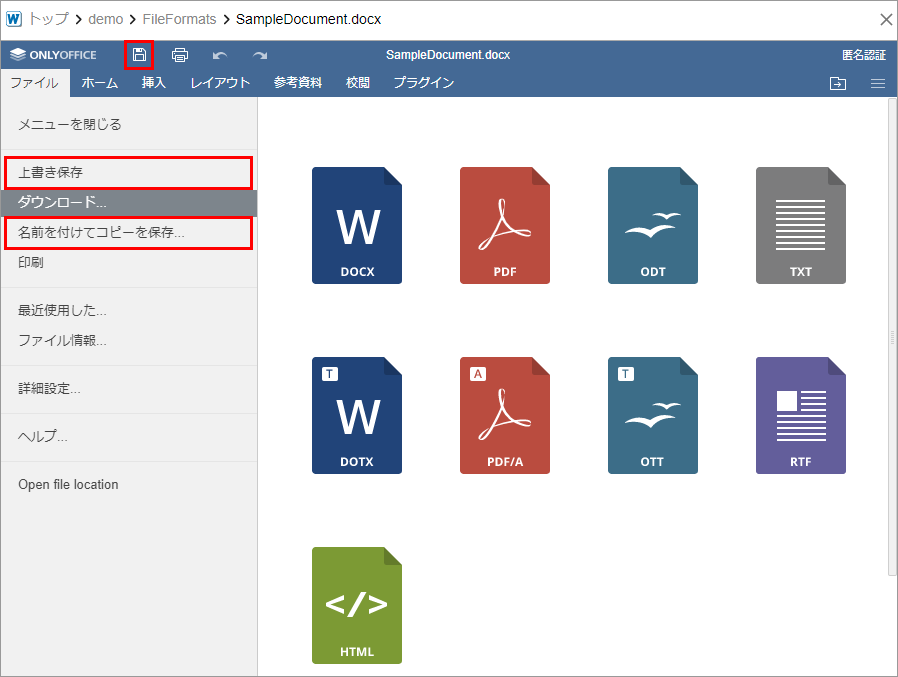Click SampleDocument.docx in breadcrumb
Viewport: 898px width, 677px height.
[309, 19]
